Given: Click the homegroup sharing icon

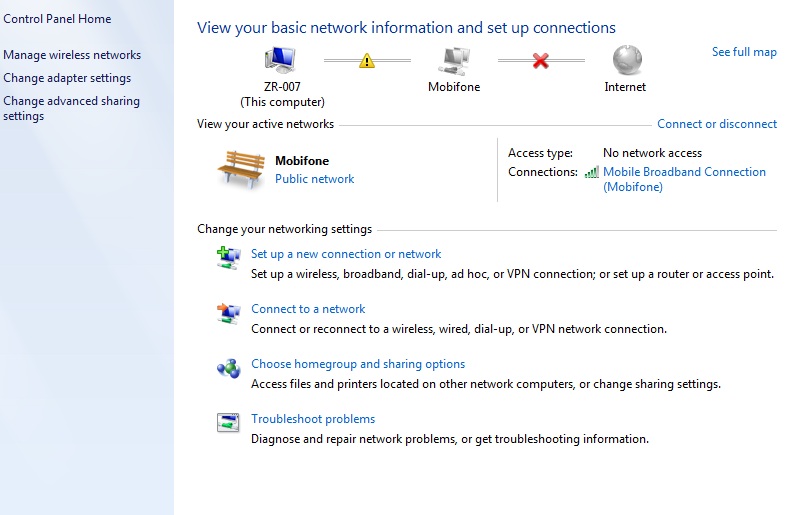Looking at the screenshot, I should [229, 369].
